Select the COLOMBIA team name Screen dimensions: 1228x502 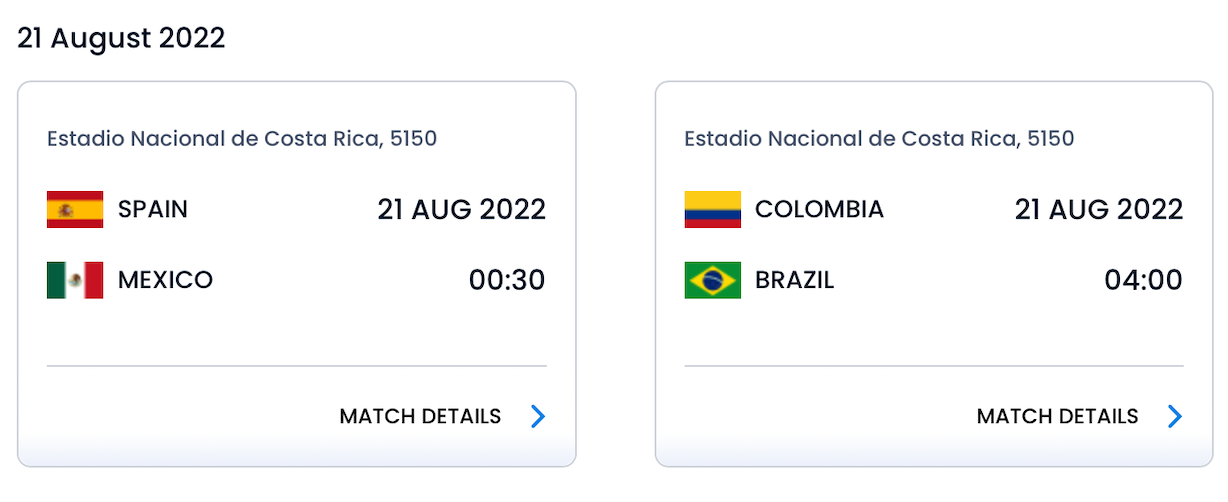pyautogui.click(x=819, y=210)
